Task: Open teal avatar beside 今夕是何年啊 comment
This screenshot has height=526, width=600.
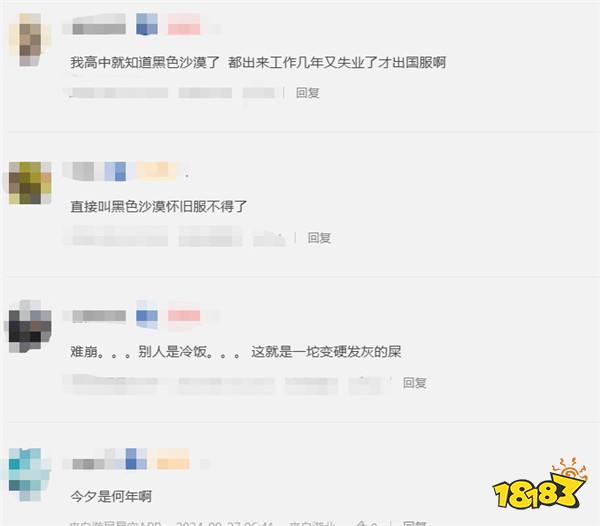Action: [x=30, y=474]
